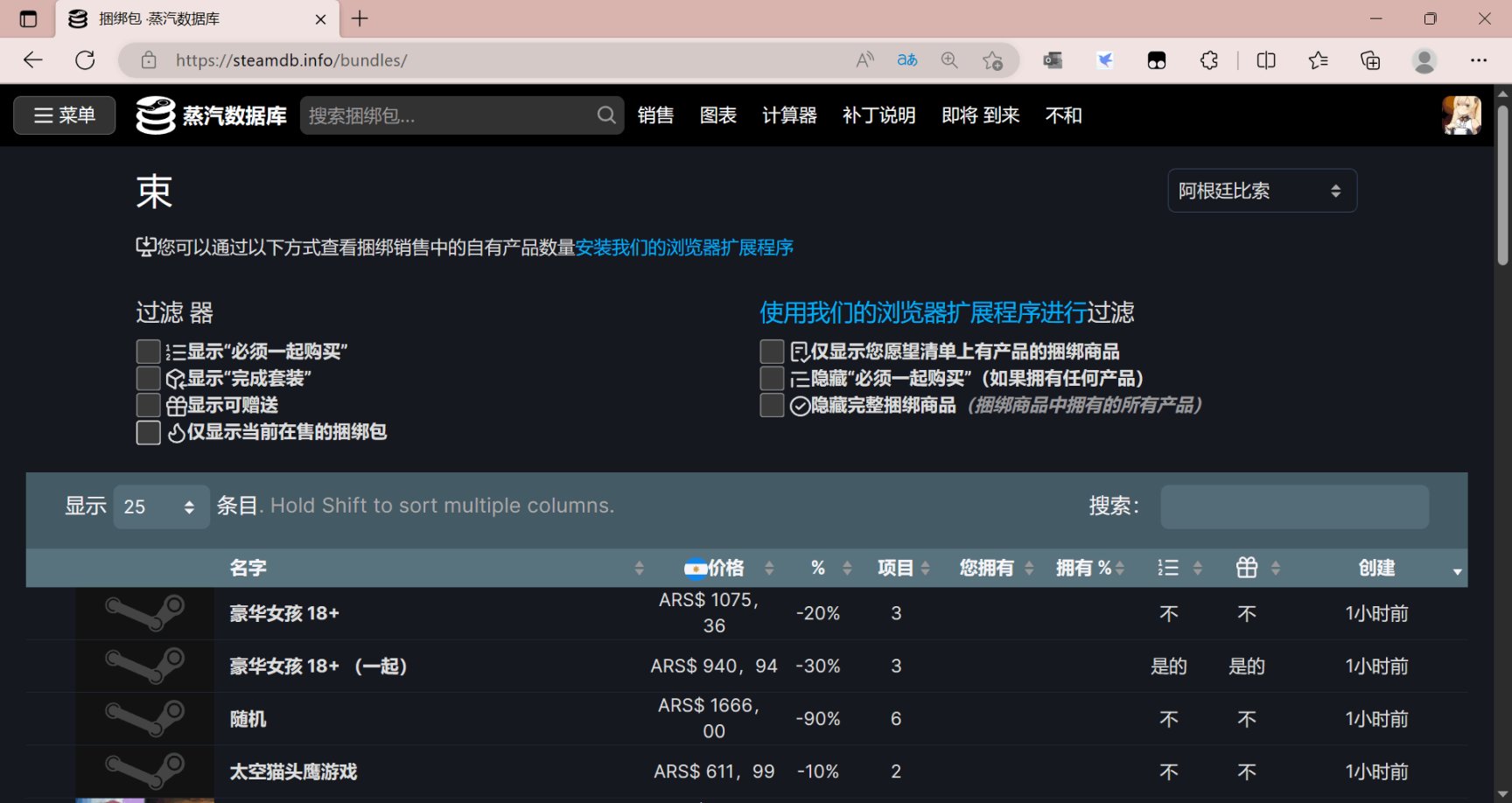Open 不和 in navigation bar
This screenshot has width=1512, height=803.
click(x=1063, y=115)
